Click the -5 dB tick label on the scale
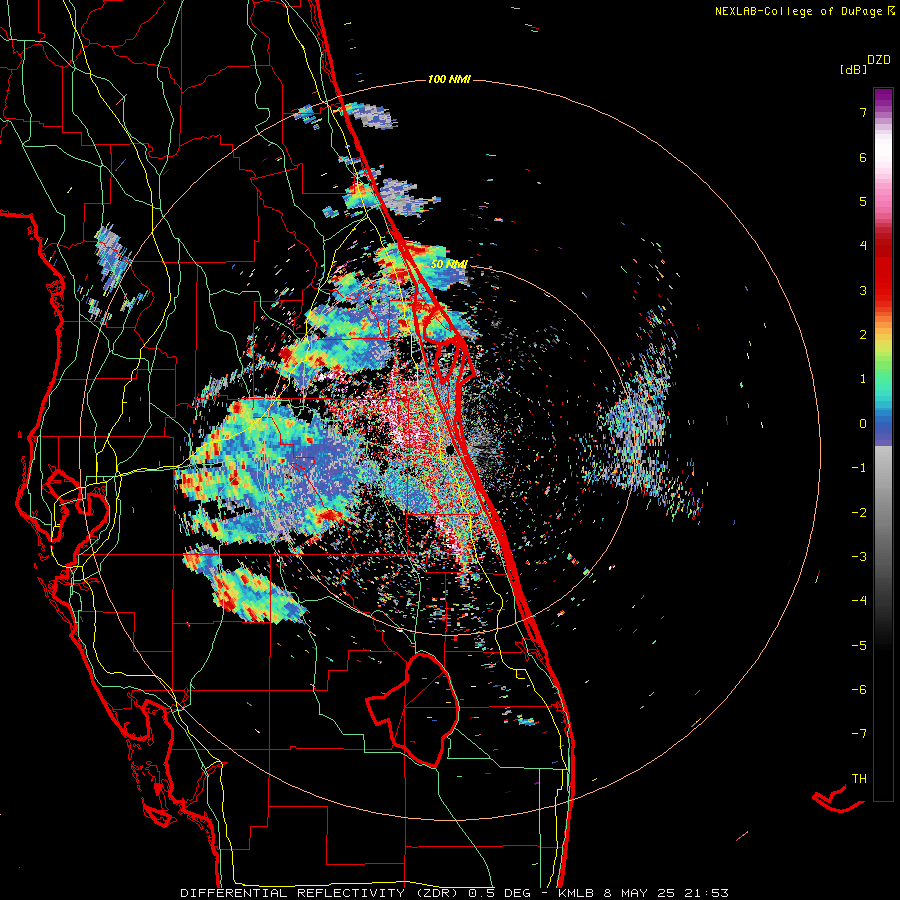The width and height of the screenshot is (900, 900). [x=859, y=646]
